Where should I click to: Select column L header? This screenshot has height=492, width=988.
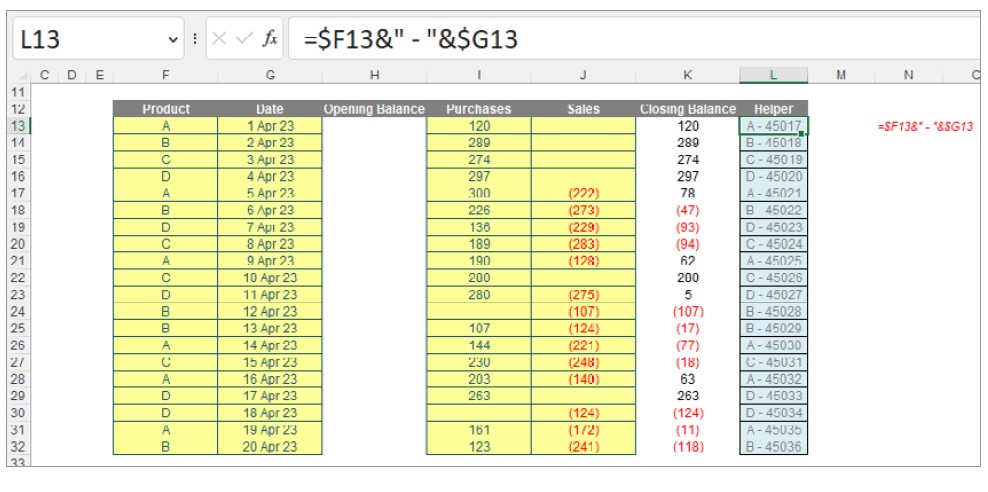click(773, 75)
